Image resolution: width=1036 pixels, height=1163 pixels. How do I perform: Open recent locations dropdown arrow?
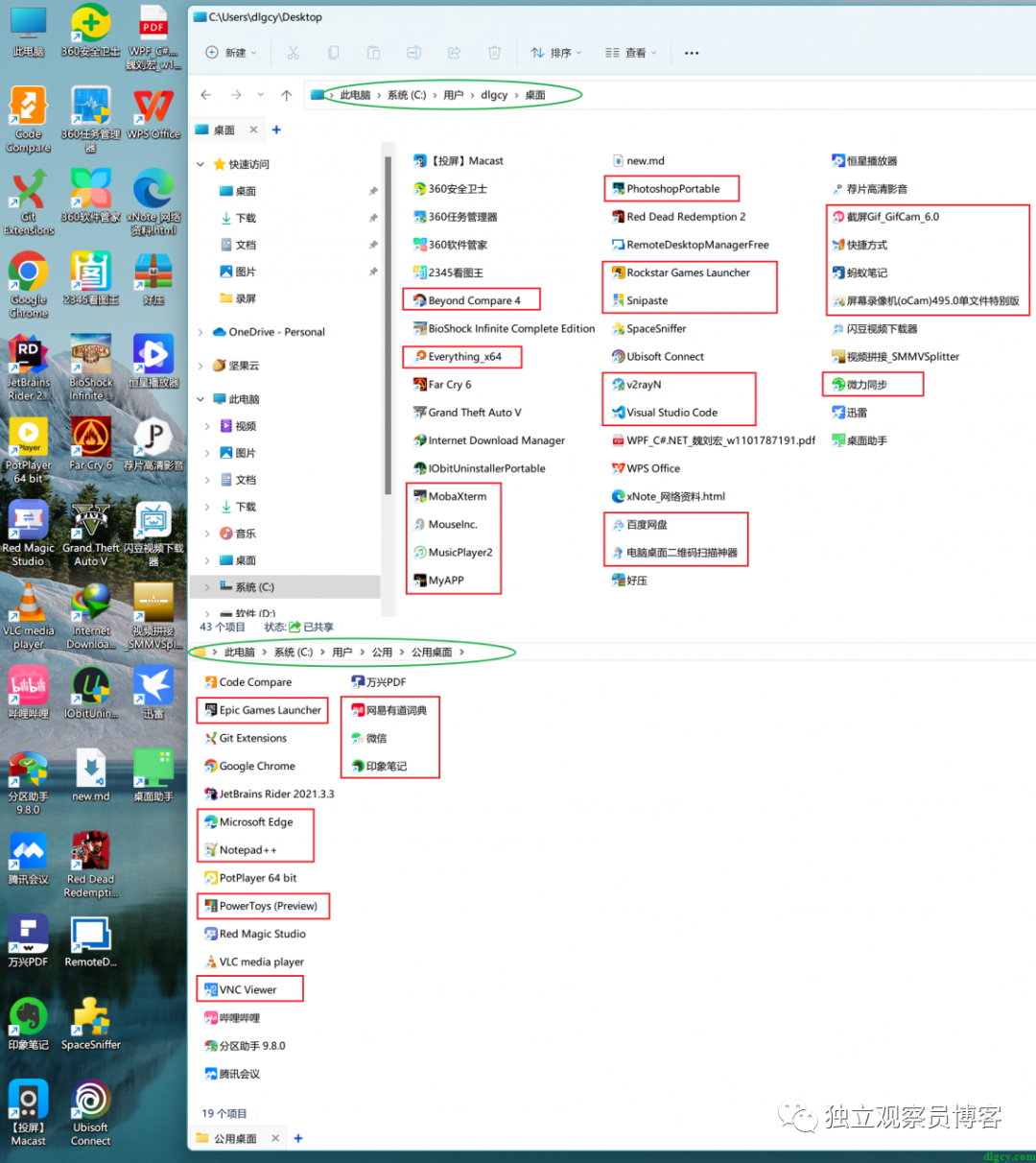[261, 95]
